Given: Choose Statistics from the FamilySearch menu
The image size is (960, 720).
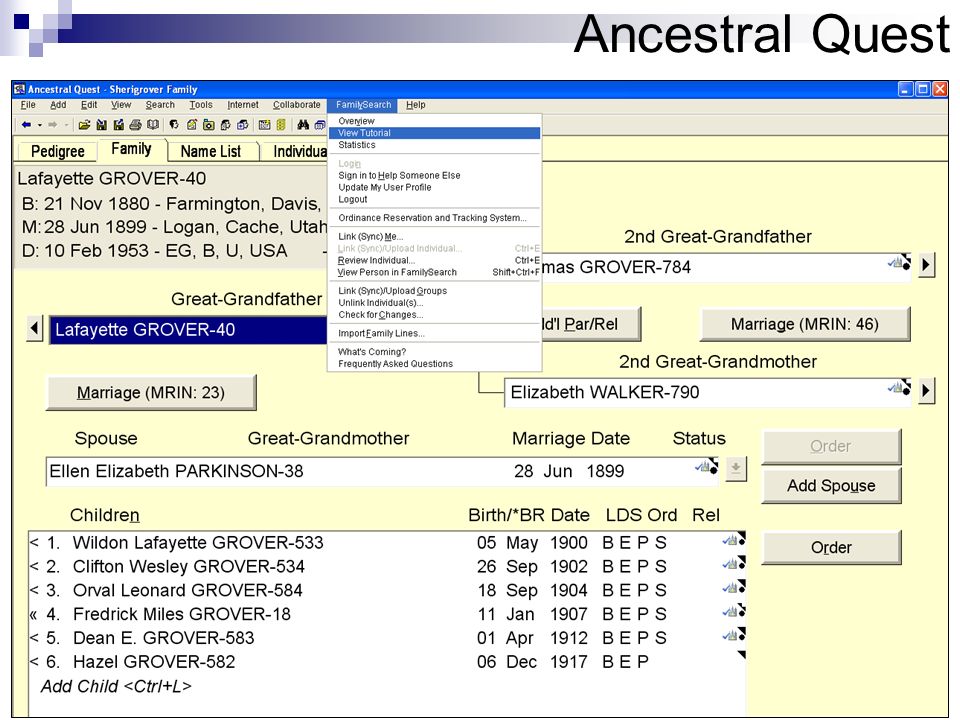Looking at the screenshot, I should coord(434,145).
